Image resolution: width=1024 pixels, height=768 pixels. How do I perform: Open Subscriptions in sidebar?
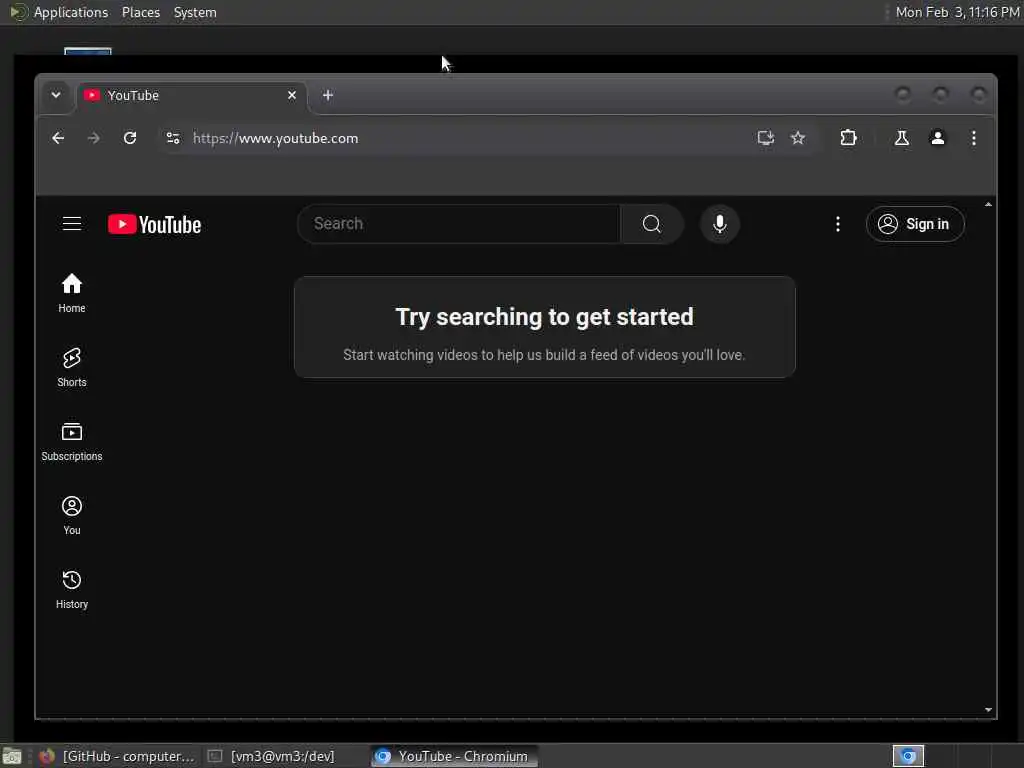(72, 441)
